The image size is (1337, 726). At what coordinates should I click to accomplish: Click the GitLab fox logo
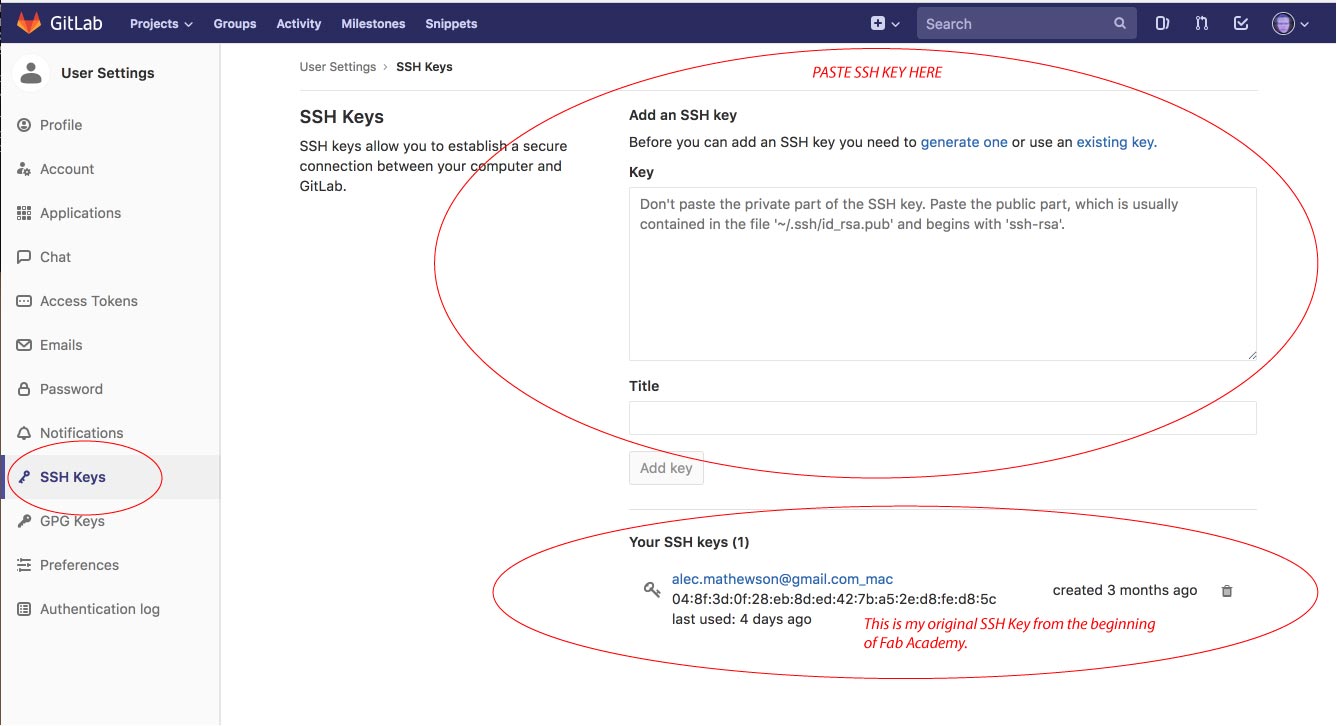click(x=29, y=23)
